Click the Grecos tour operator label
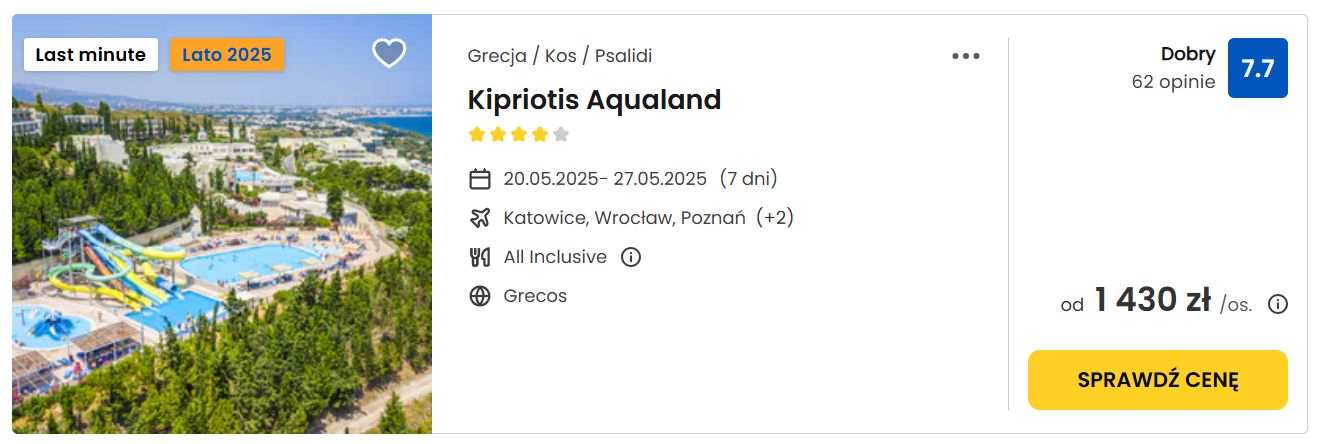1319x444 pixels. click(535, 296)
